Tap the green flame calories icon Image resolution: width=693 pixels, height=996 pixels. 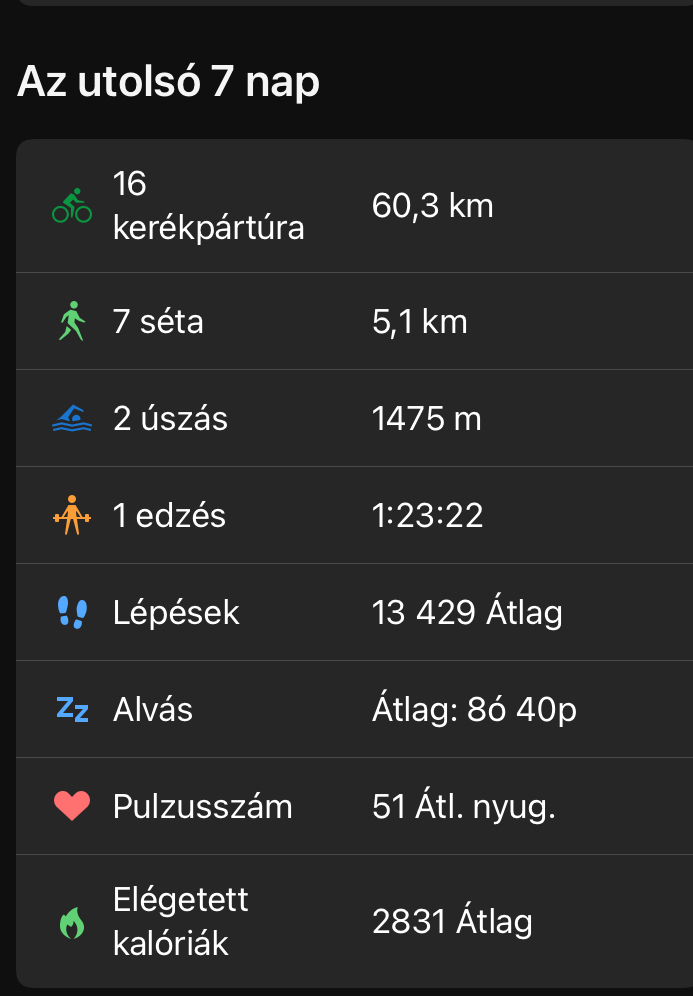72,922
